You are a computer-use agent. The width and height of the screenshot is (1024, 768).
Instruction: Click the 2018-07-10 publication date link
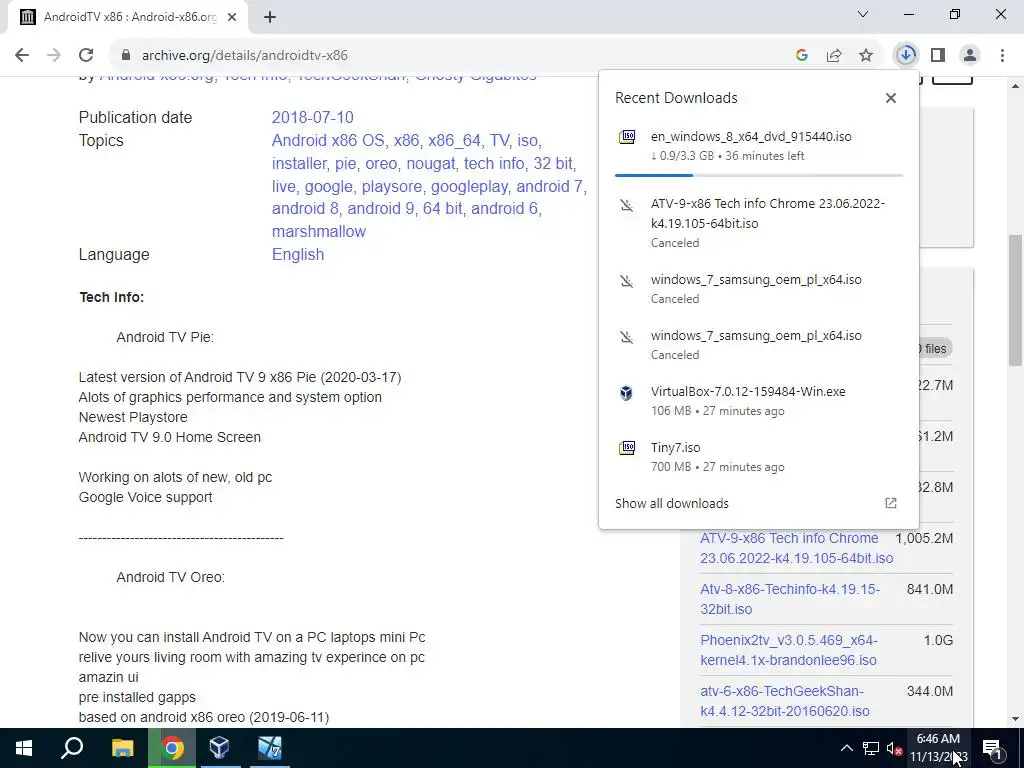(x=312, y=118)
